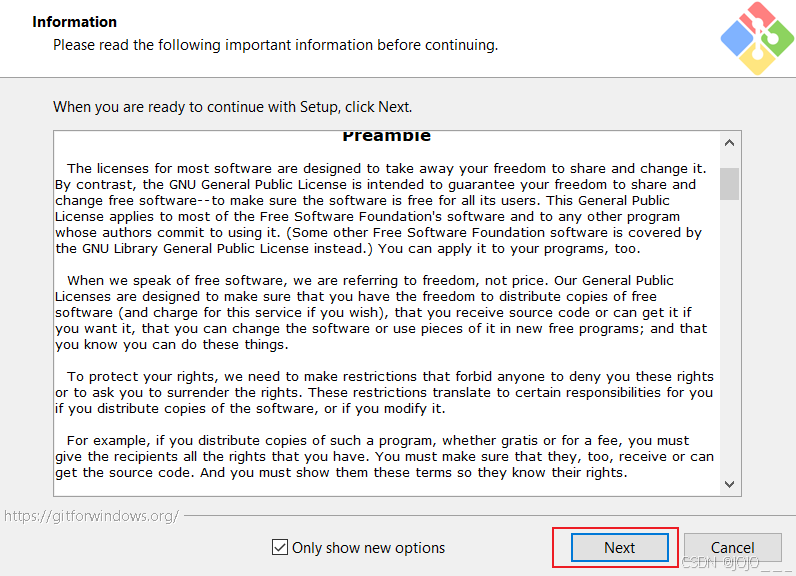796x576 pixels.
Task: Click the Next button
Action: click(619, 548)
